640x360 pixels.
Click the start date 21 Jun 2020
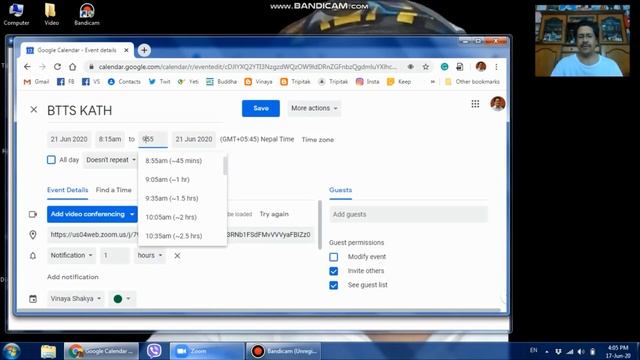click(x=69, y=139)
